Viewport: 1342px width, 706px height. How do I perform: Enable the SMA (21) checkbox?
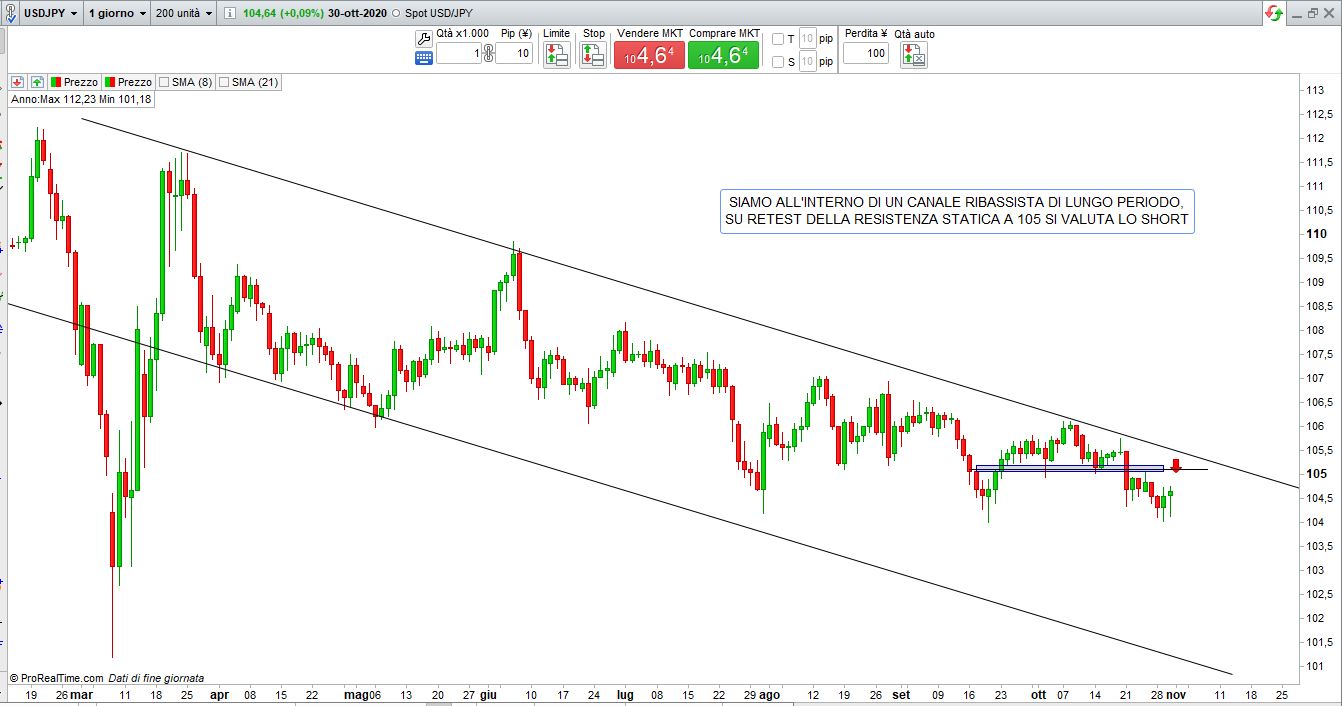point(224,82)
